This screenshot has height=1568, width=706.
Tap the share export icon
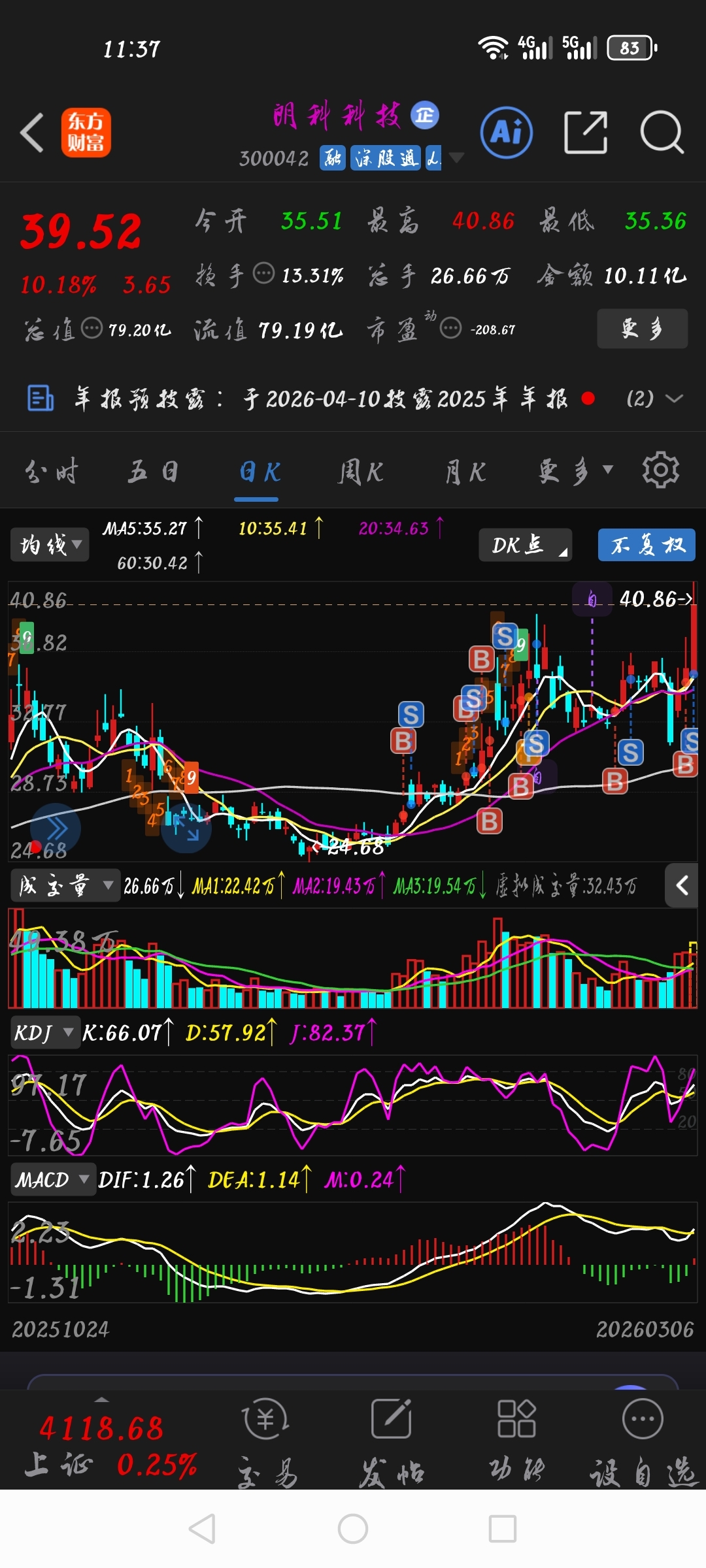pos(585,133)
